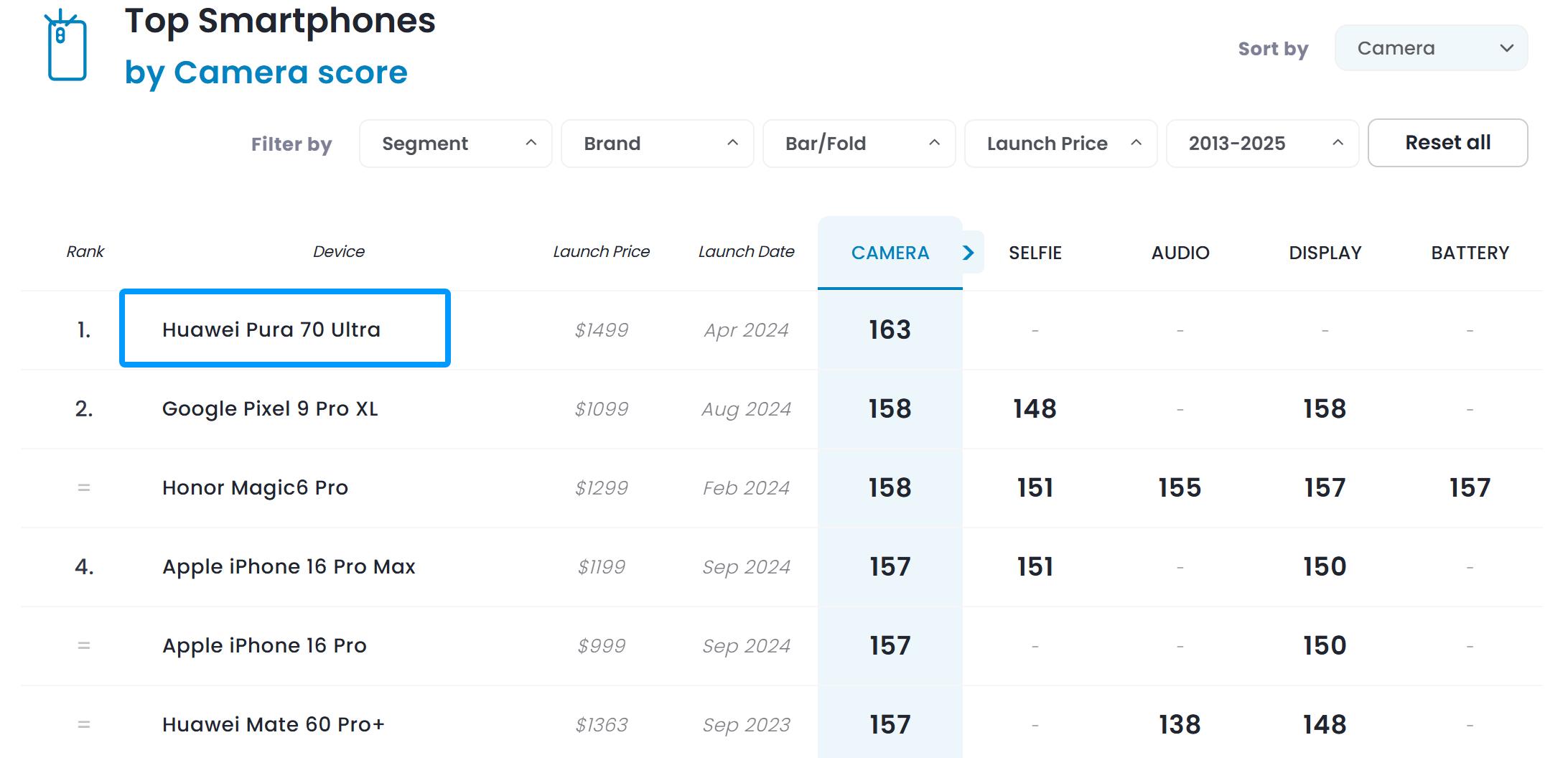Switch to the AUDIO column
The width and height of the screenshot is (1568, 758).
point(1180,253)
